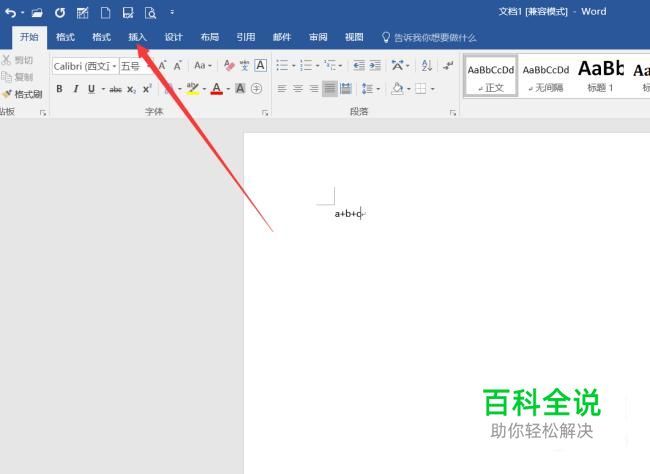Click the Open folder icon in title bar
This screenshot has width=650, height=474.
tap(37, 12)
